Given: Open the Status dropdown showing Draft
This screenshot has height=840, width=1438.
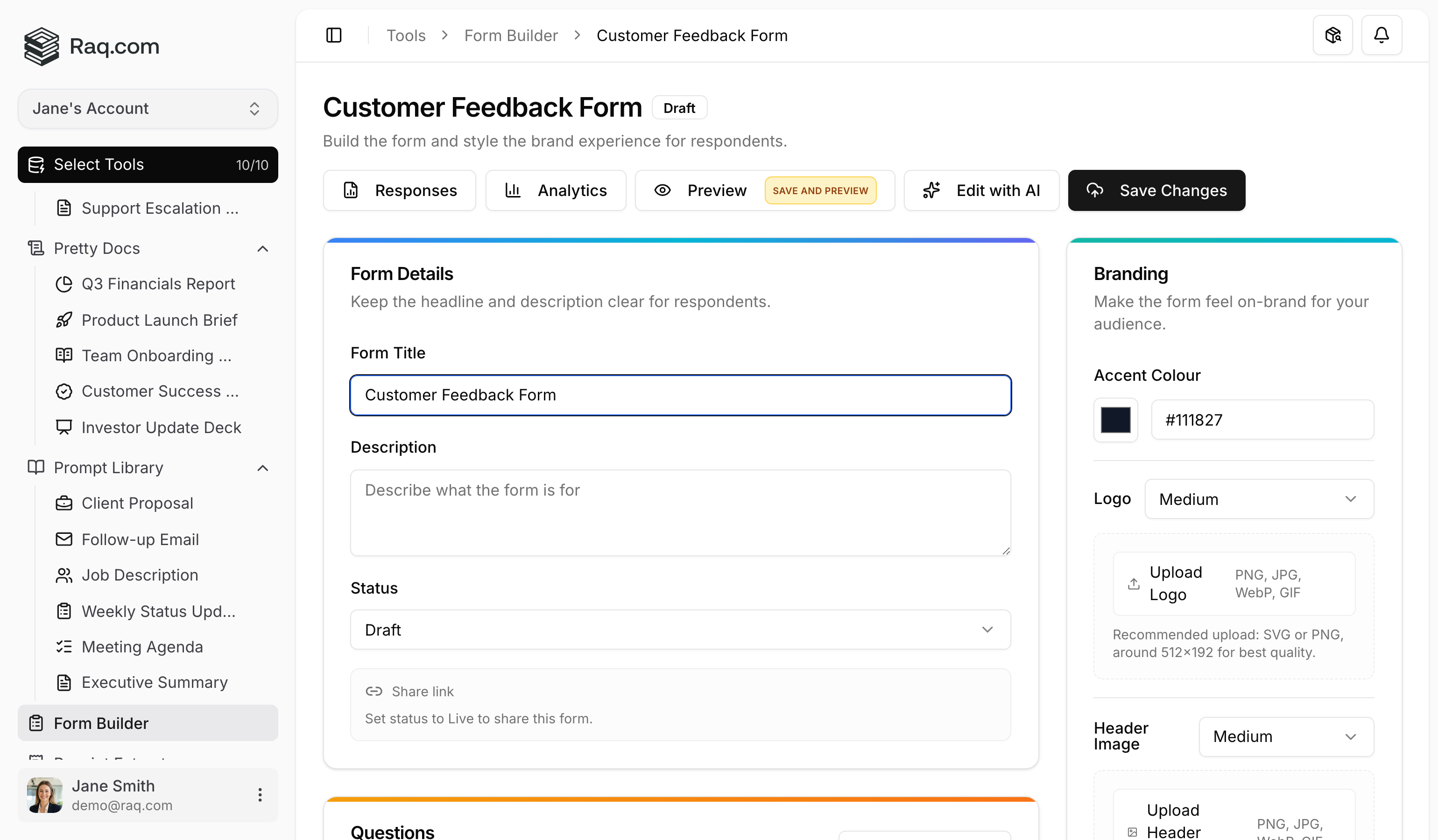Looking at the screenshot, I should [680, 630].
